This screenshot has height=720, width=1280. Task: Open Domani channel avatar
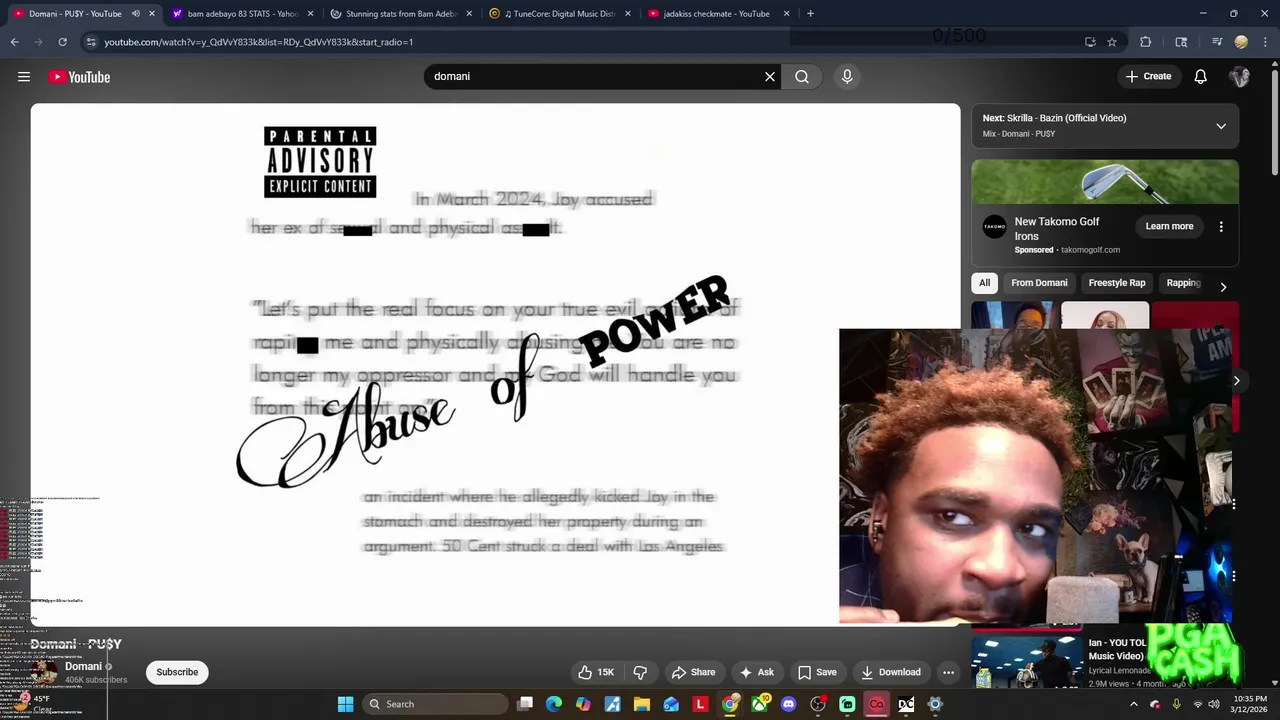44,672
